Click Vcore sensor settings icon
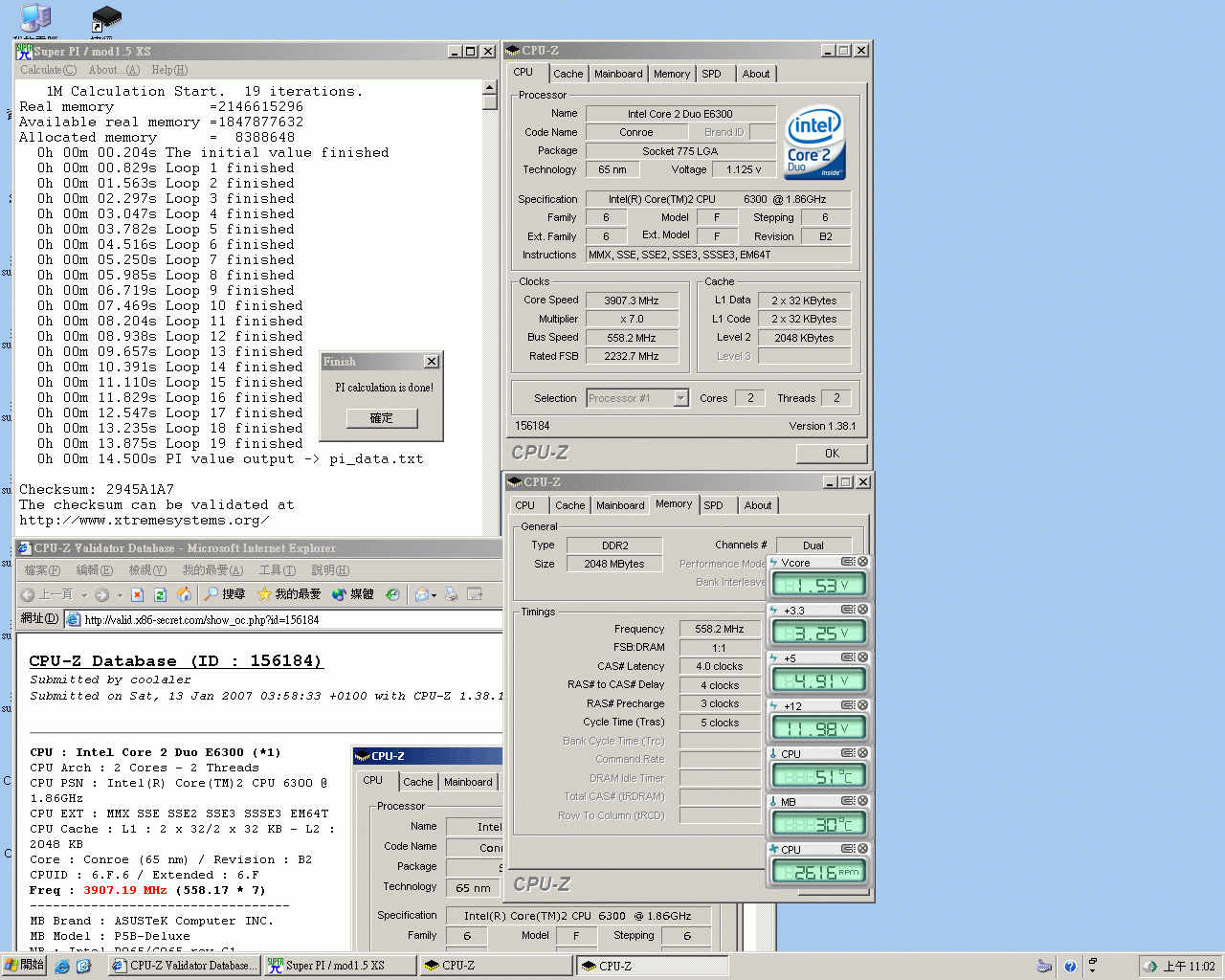The image size is (1225, 980). 847,562
